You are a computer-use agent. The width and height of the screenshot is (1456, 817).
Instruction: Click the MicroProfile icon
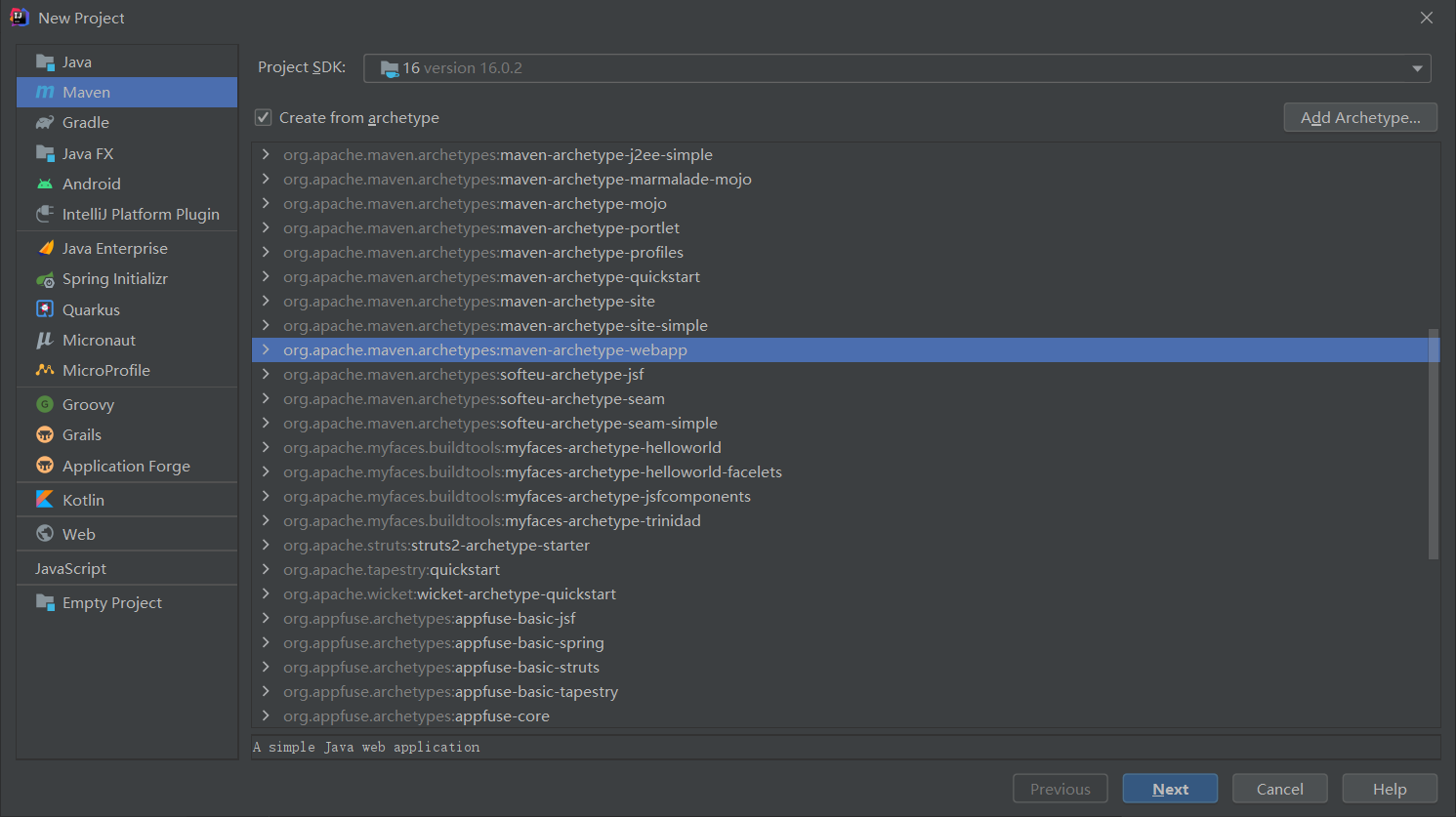pyautogui.click(x=45, y=370)
